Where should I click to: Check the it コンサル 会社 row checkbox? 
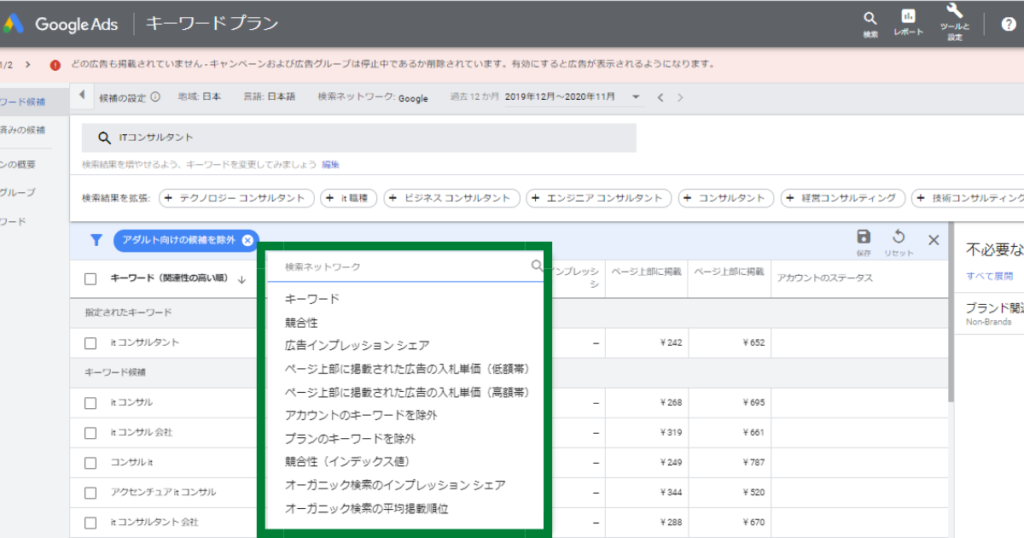tap(91, 434)
